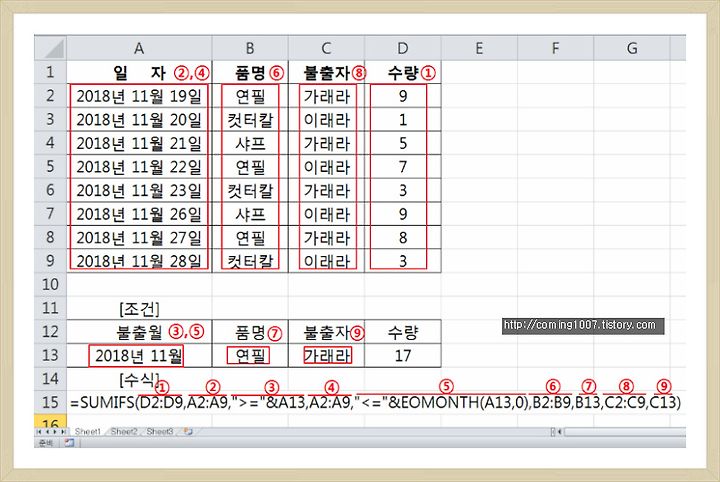720x482 pixels.
Task: Click cell A8 with 2018년 11월 27일
Action: (139, 237)
